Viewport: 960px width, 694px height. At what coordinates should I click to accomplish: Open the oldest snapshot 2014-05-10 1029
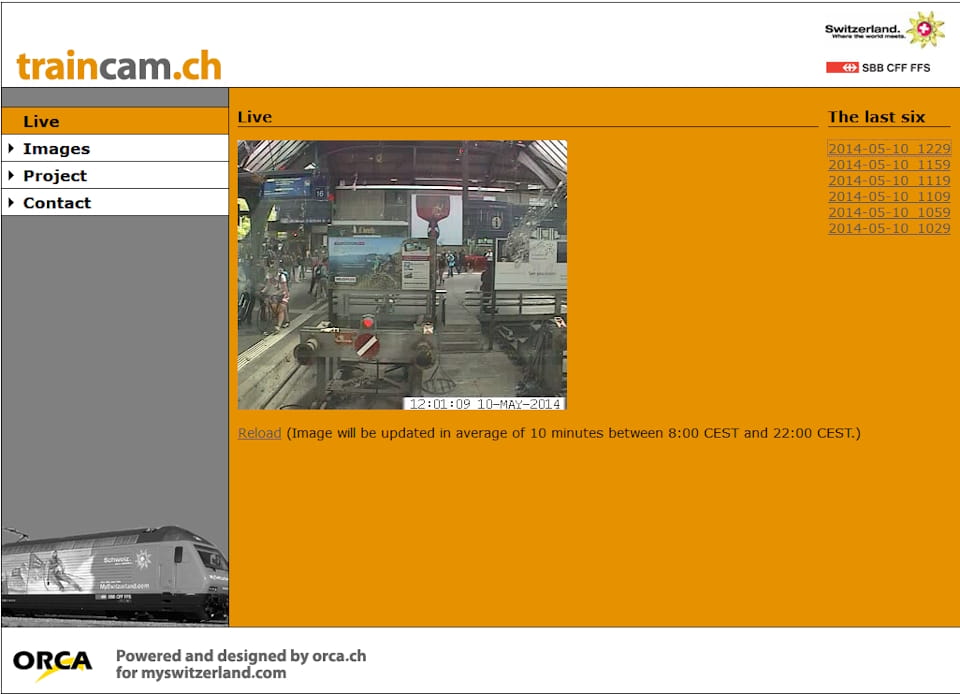click(889, 229)
